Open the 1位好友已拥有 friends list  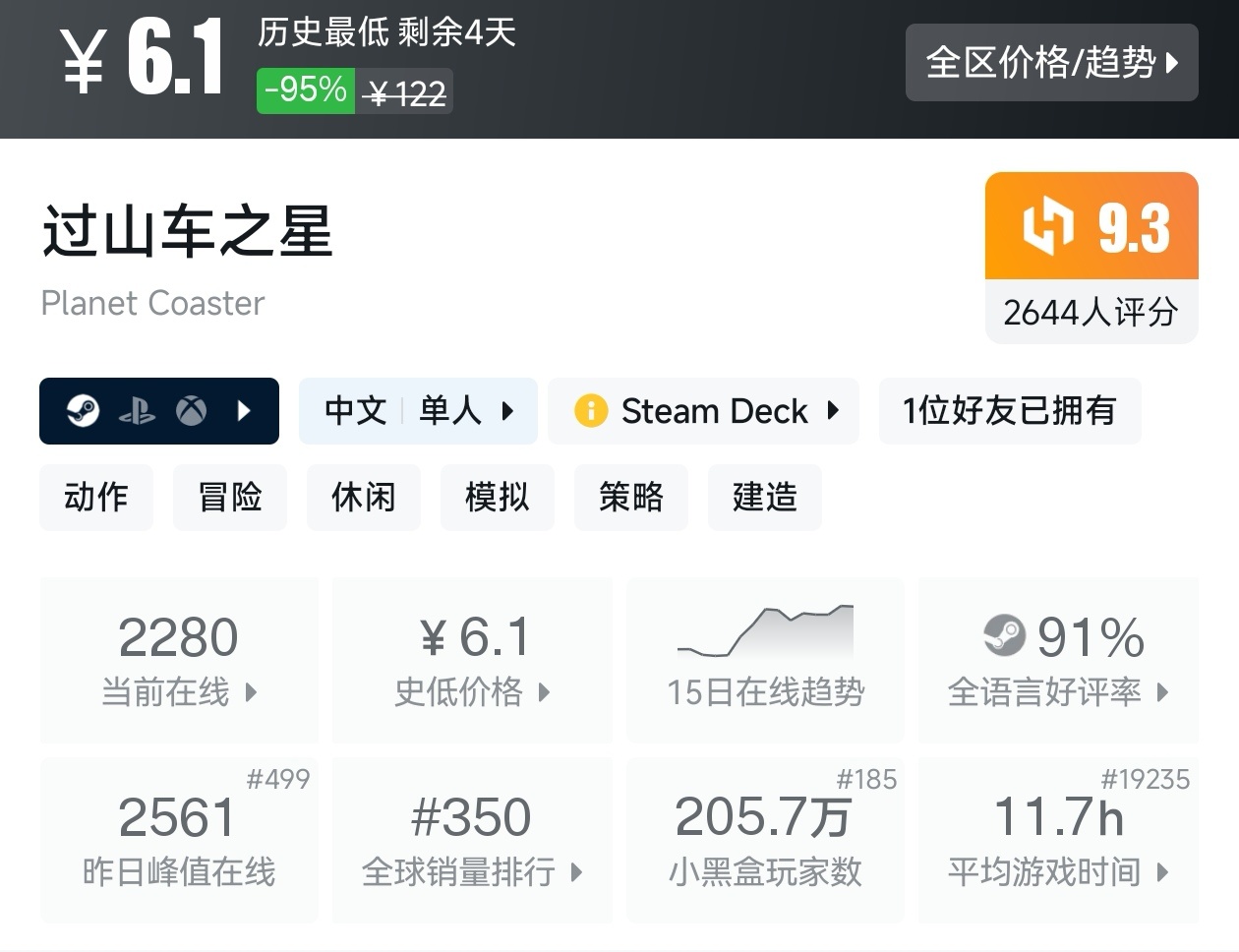coord(1009,410)
